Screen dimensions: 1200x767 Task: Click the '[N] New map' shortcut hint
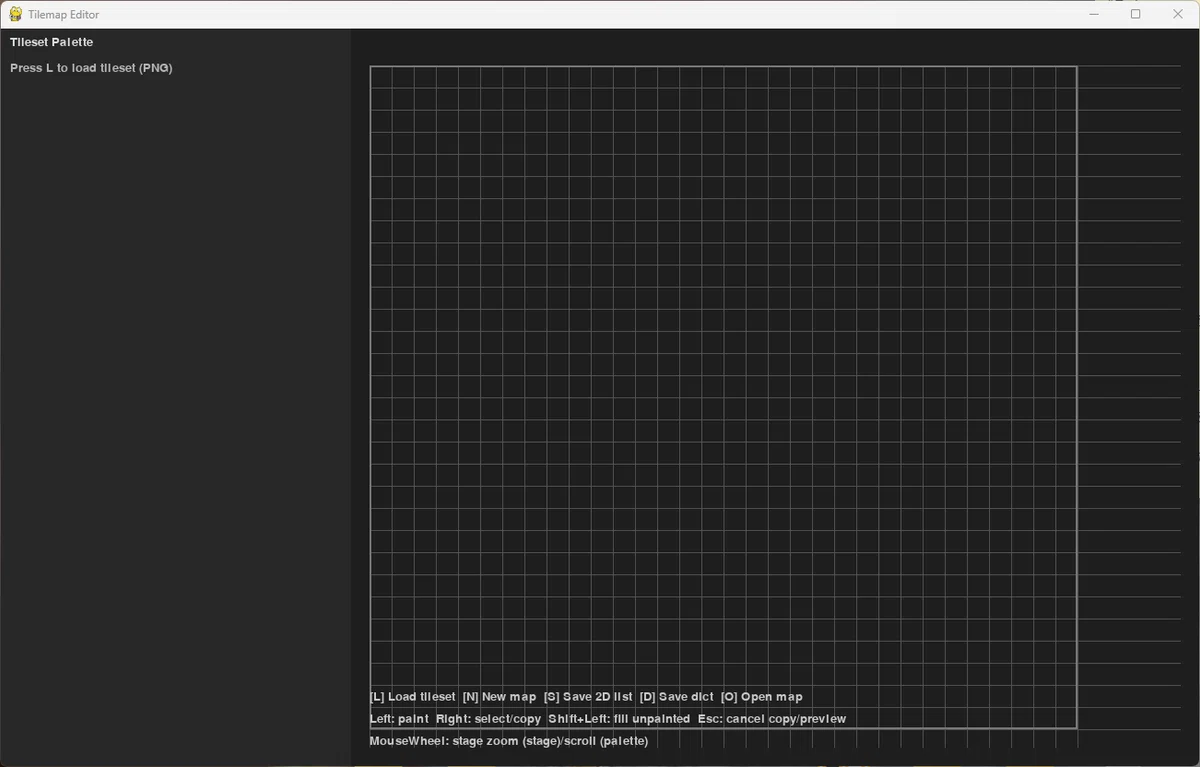pos(499,697)
